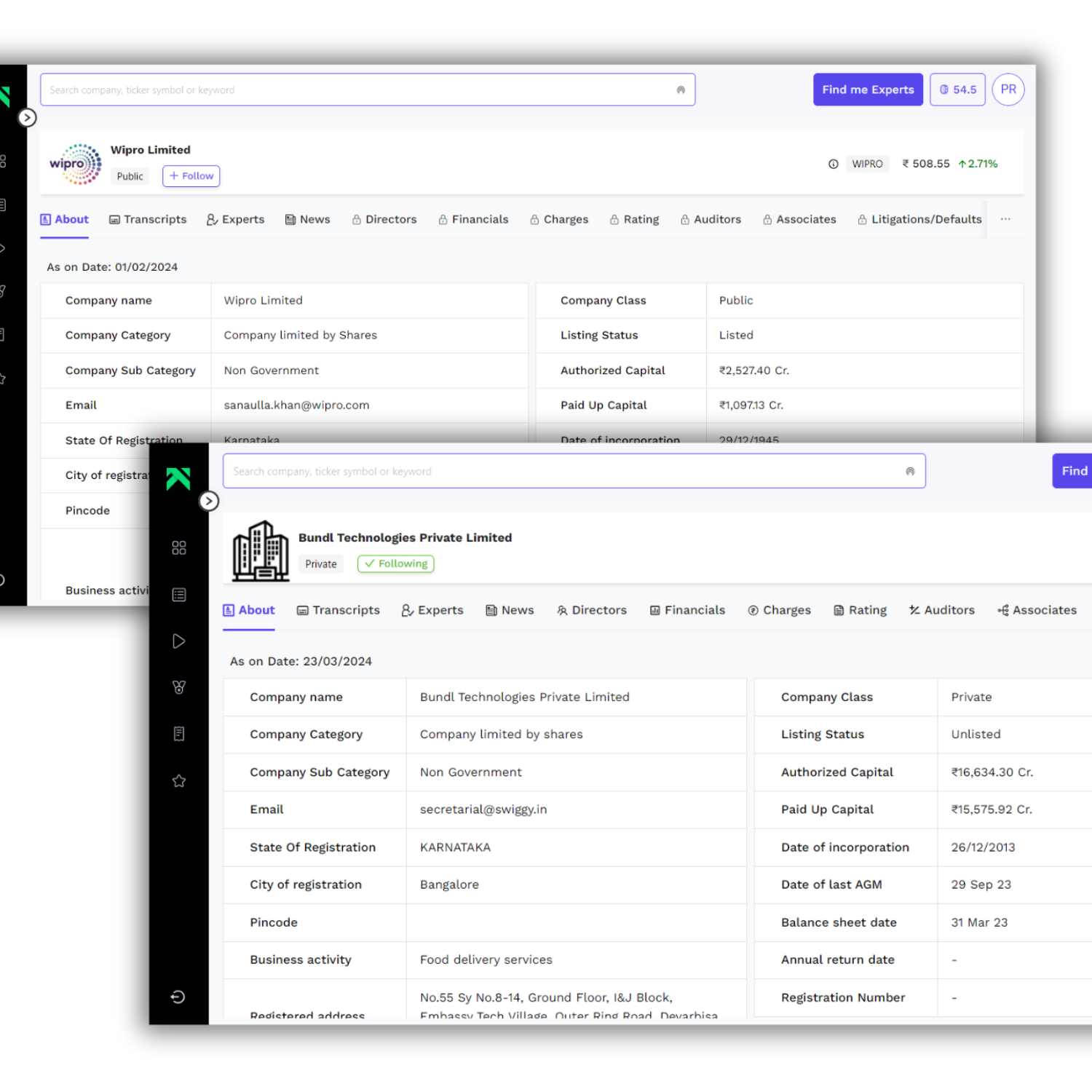1092x1092 pixels.
Task: Follow Wipro Limited
Action: tap(191, 176)
